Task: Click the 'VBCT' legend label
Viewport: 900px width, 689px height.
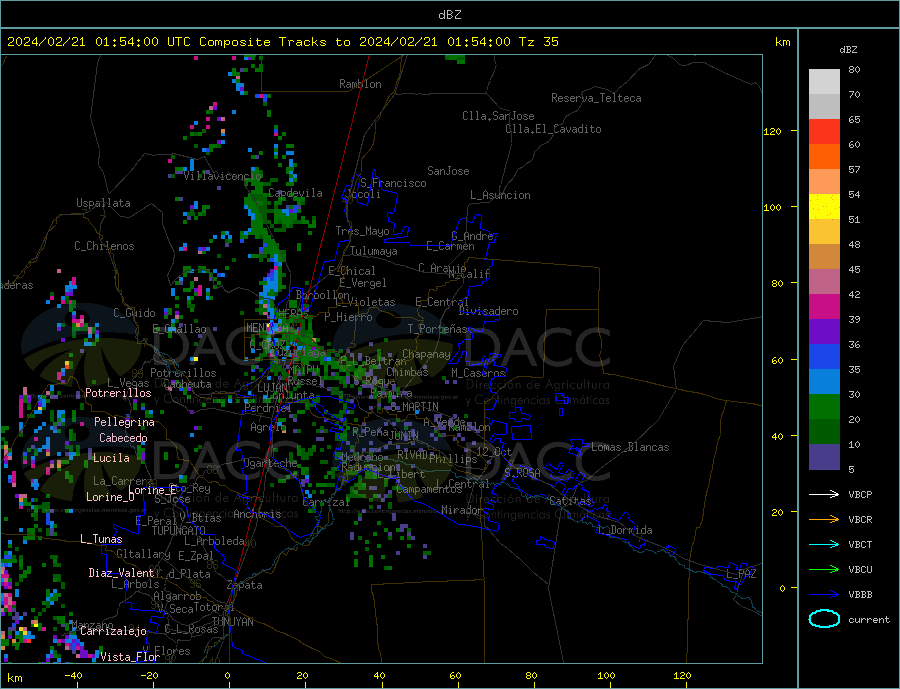Action: point(860,544)
